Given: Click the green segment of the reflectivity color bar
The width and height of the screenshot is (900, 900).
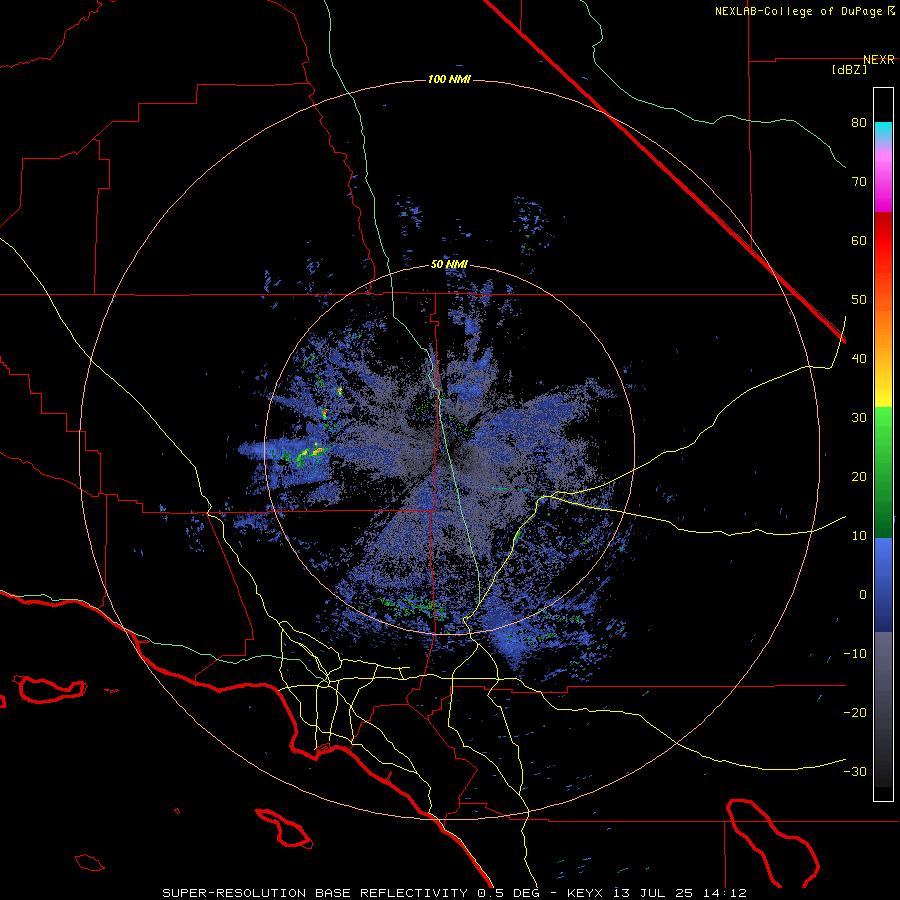Looking at the screenshot, I should (883, 472).
